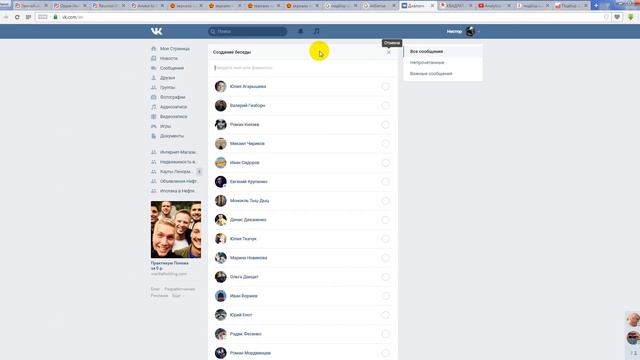
Task: Click the VK header search field
Action: [x=248, y=31]
